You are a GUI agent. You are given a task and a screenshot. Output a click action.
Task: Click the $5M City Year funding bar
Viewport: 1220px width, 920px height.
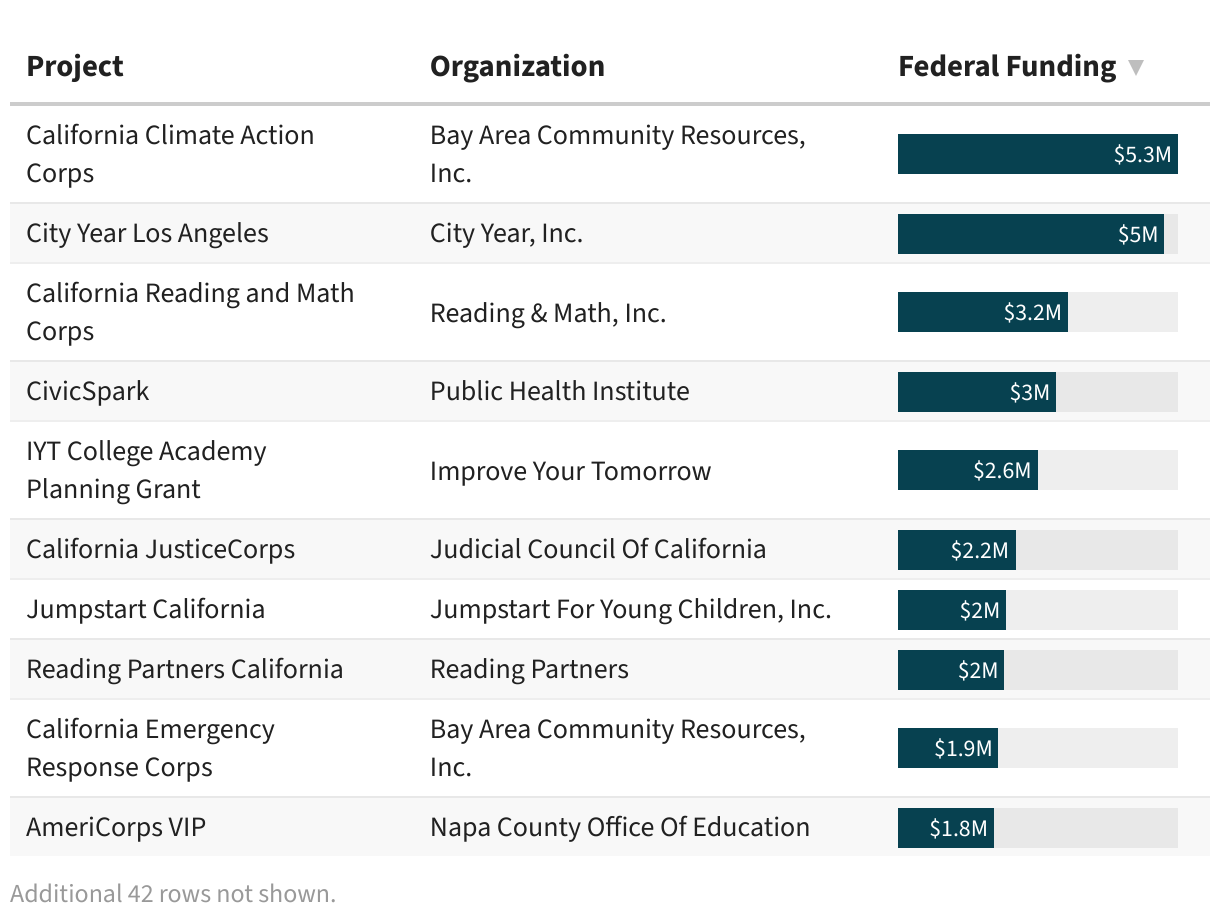1030,234
